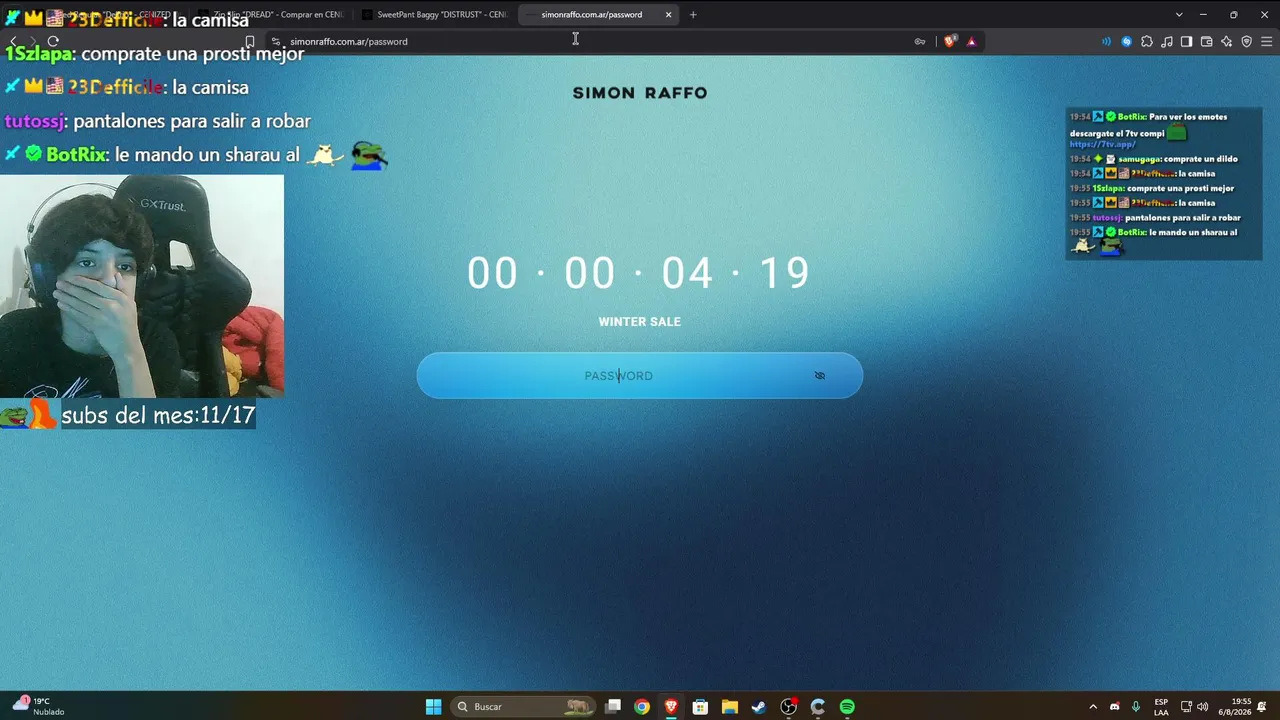This screenshot has height=720, width=1280.
Task: Bookmark this page
Action: (250, 42)
